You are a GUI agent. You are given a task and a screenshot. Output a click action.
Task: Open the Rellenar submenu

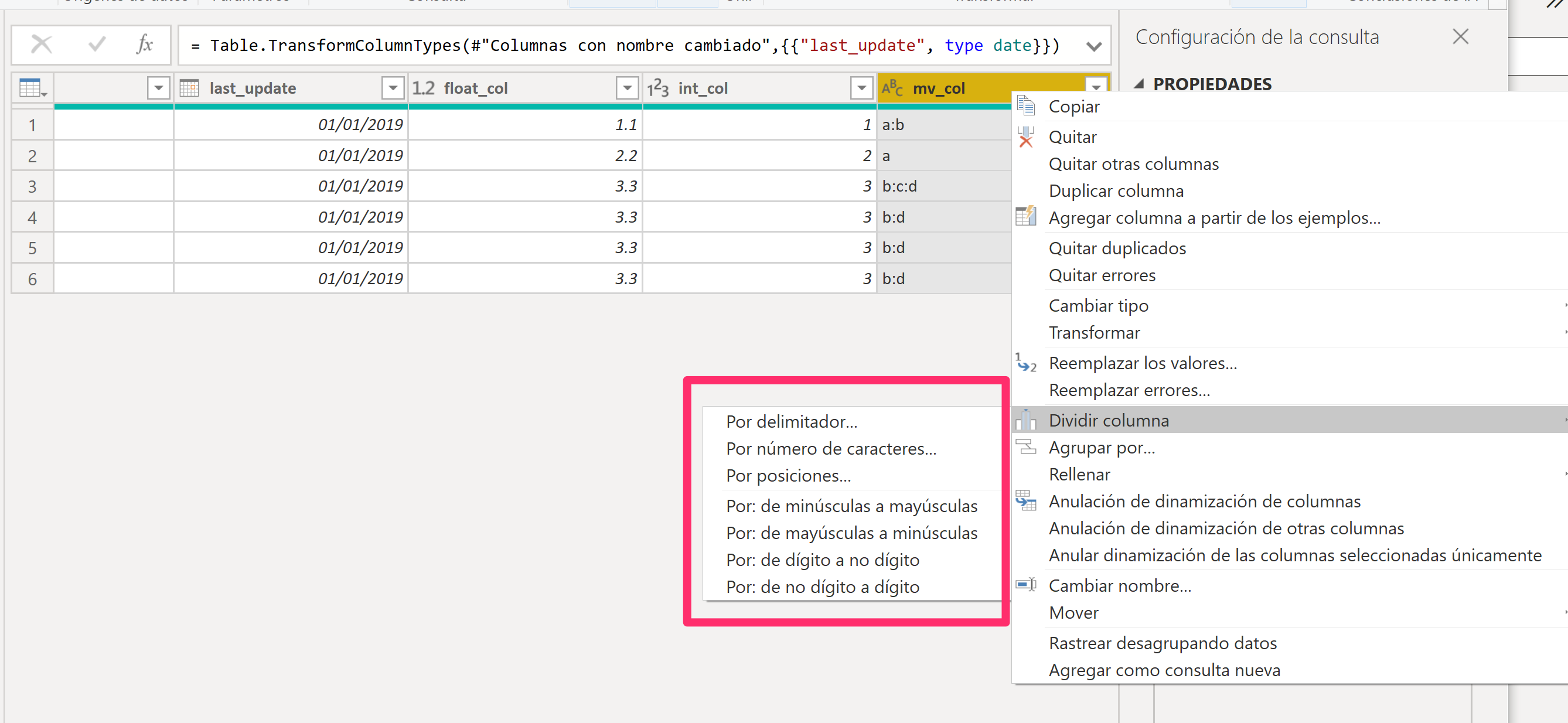coord(1290,474)
